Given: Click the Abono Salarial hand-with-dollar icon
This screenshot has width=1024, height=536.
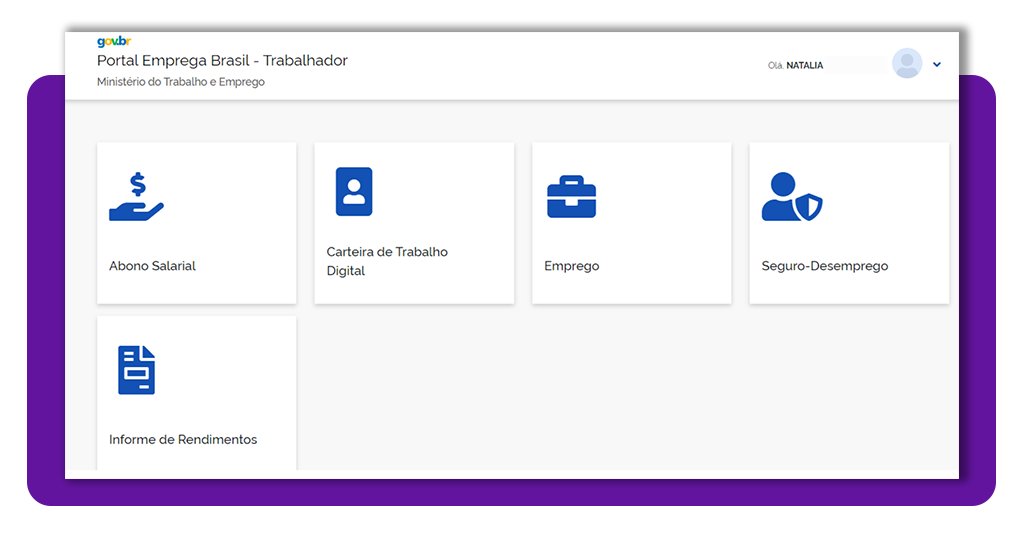Looking at the screenshot, I should pyautogui.click(x=136, y=197).
